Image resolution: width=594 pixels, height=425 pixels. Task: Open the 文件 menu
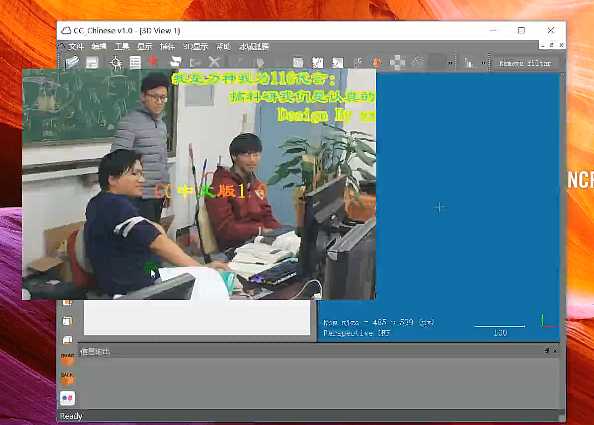76,47
